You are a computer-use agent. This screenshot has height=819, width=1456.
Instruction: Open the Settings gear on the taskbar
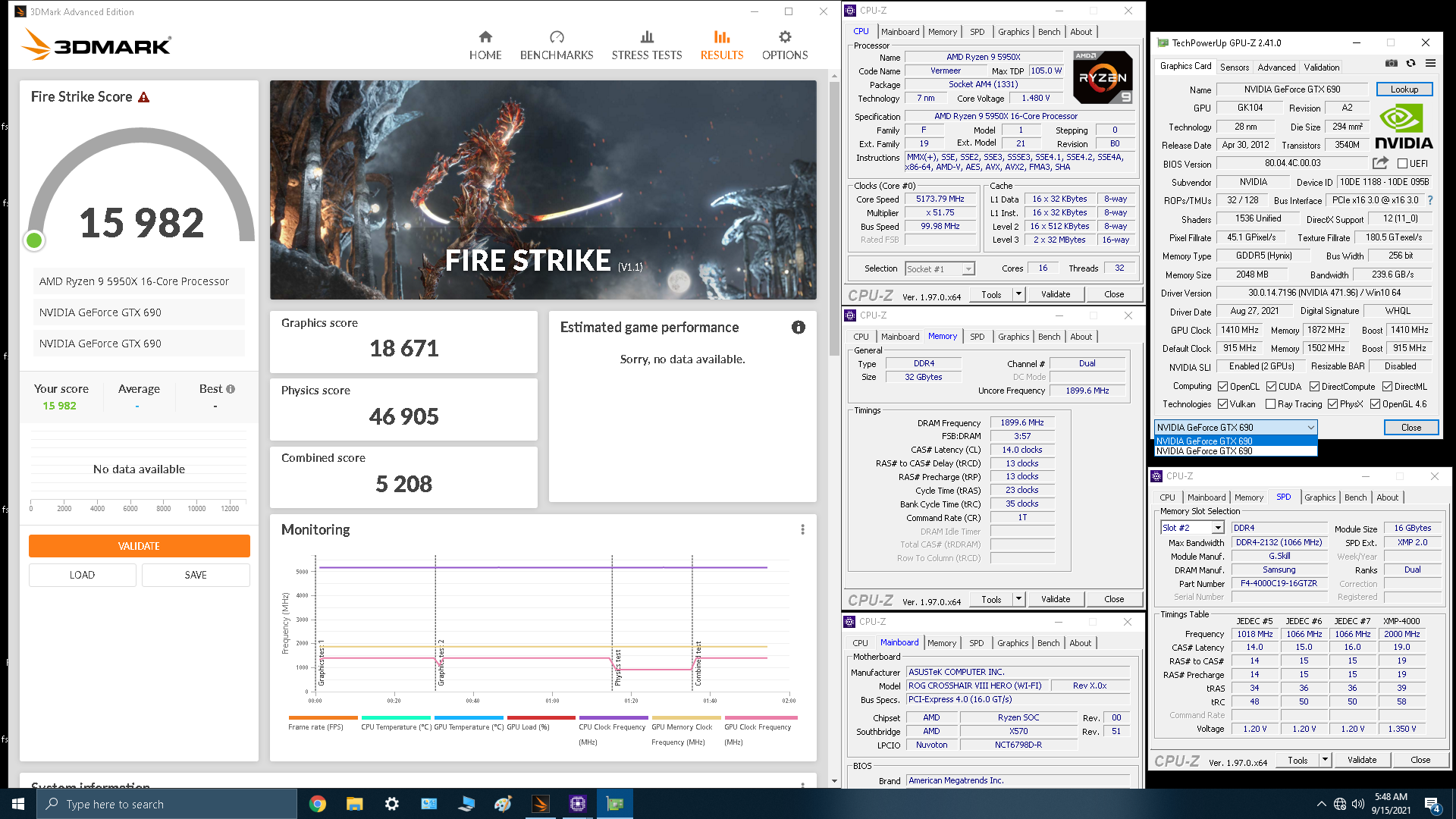(x=391, y=804)
